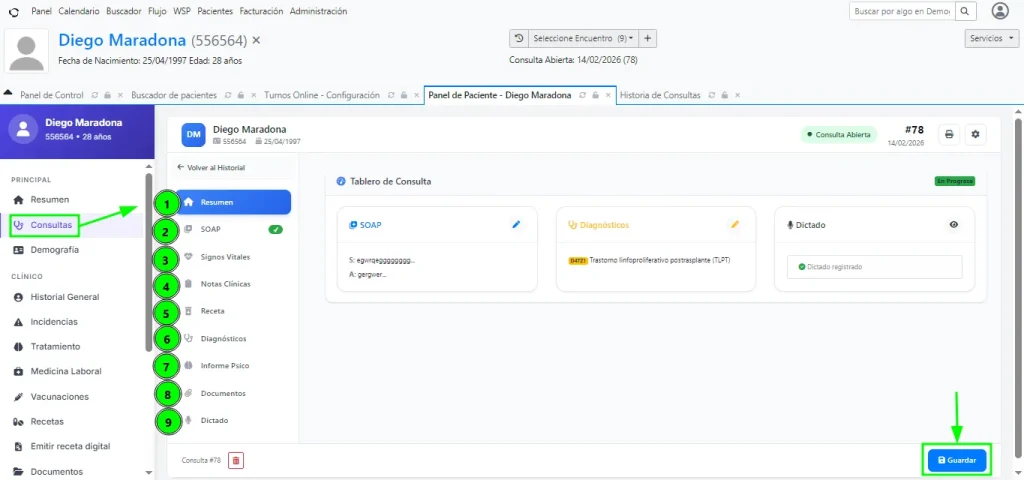This screenshot has height=480, width=1024.
Task: Edit Diagnósticos card with pencil icon
Action: click(x=735, y=225)
